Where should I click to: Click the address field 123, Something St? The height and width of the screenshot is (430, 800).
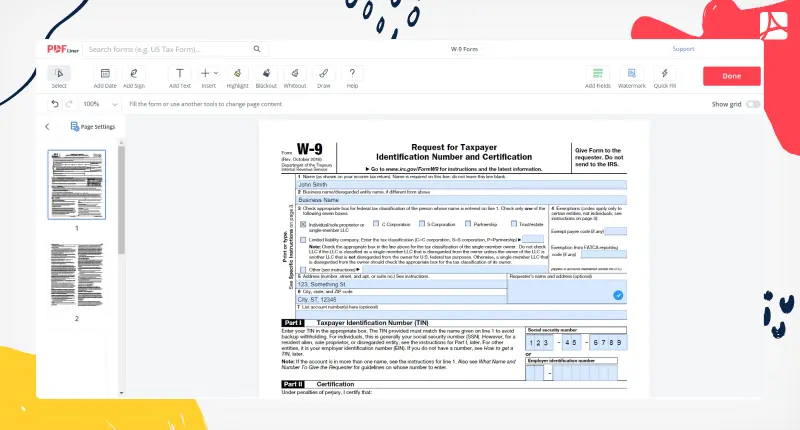(x=402, y=284)
